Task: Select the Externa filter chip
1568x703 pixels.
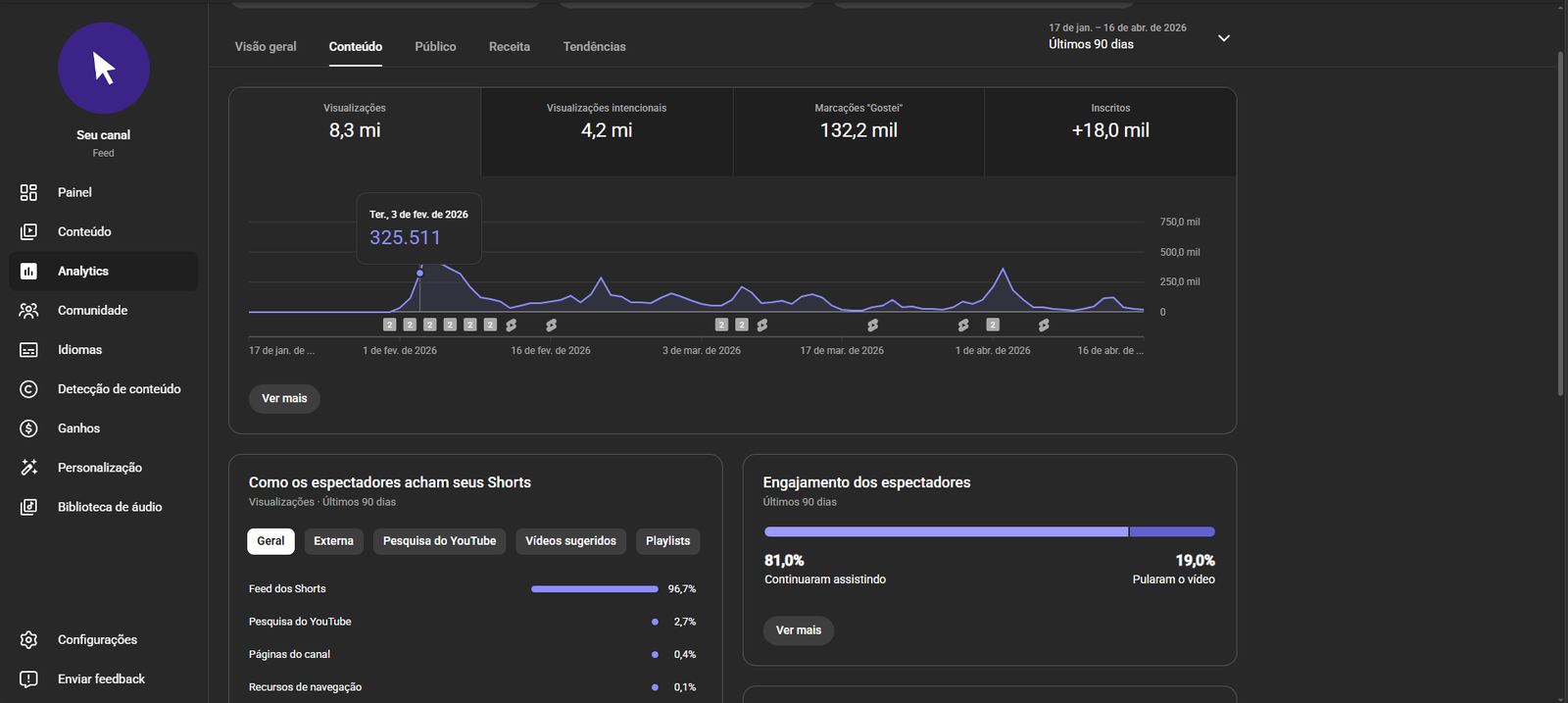Action: coord(333,541)
